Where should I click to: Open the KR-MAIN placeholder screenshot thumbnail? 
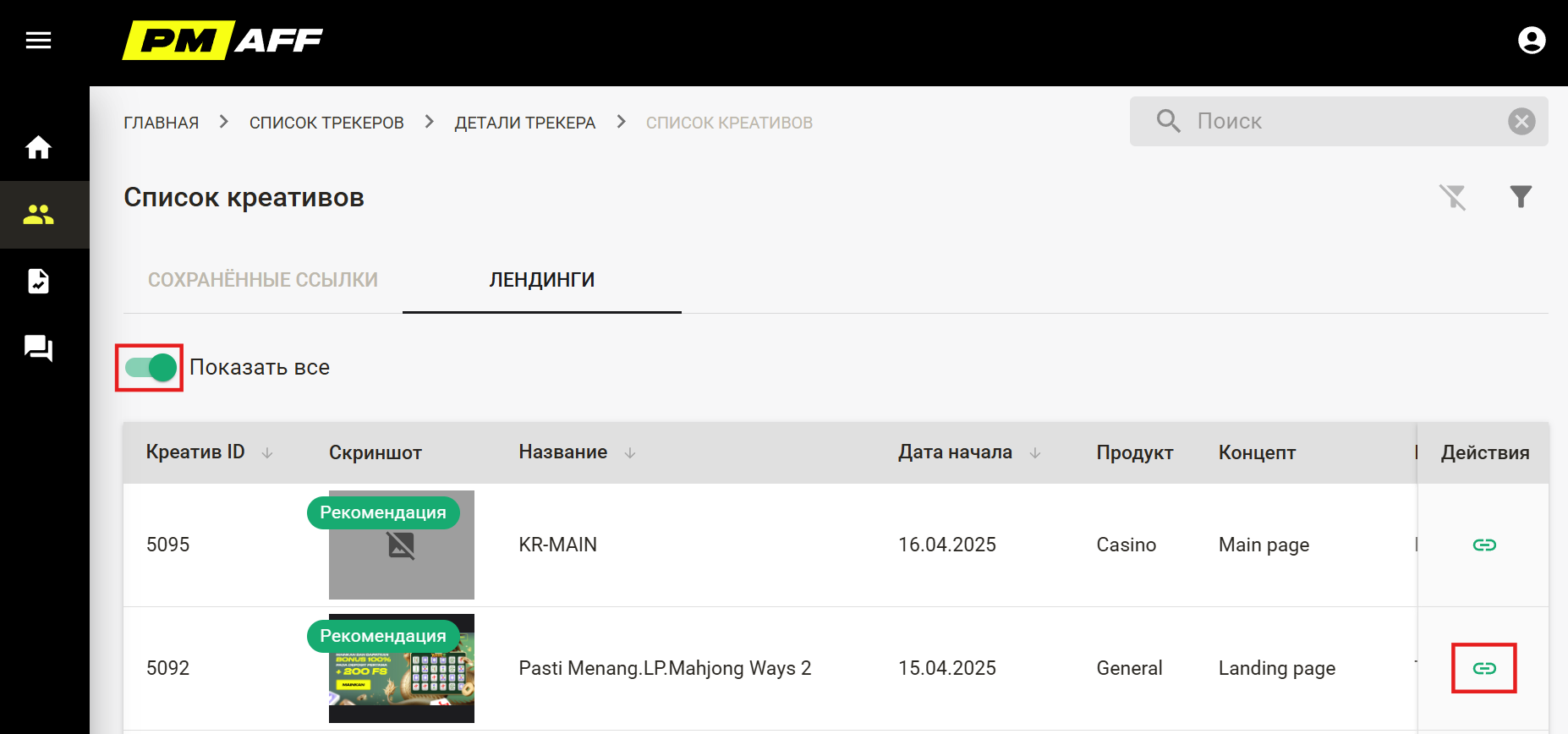402,545
